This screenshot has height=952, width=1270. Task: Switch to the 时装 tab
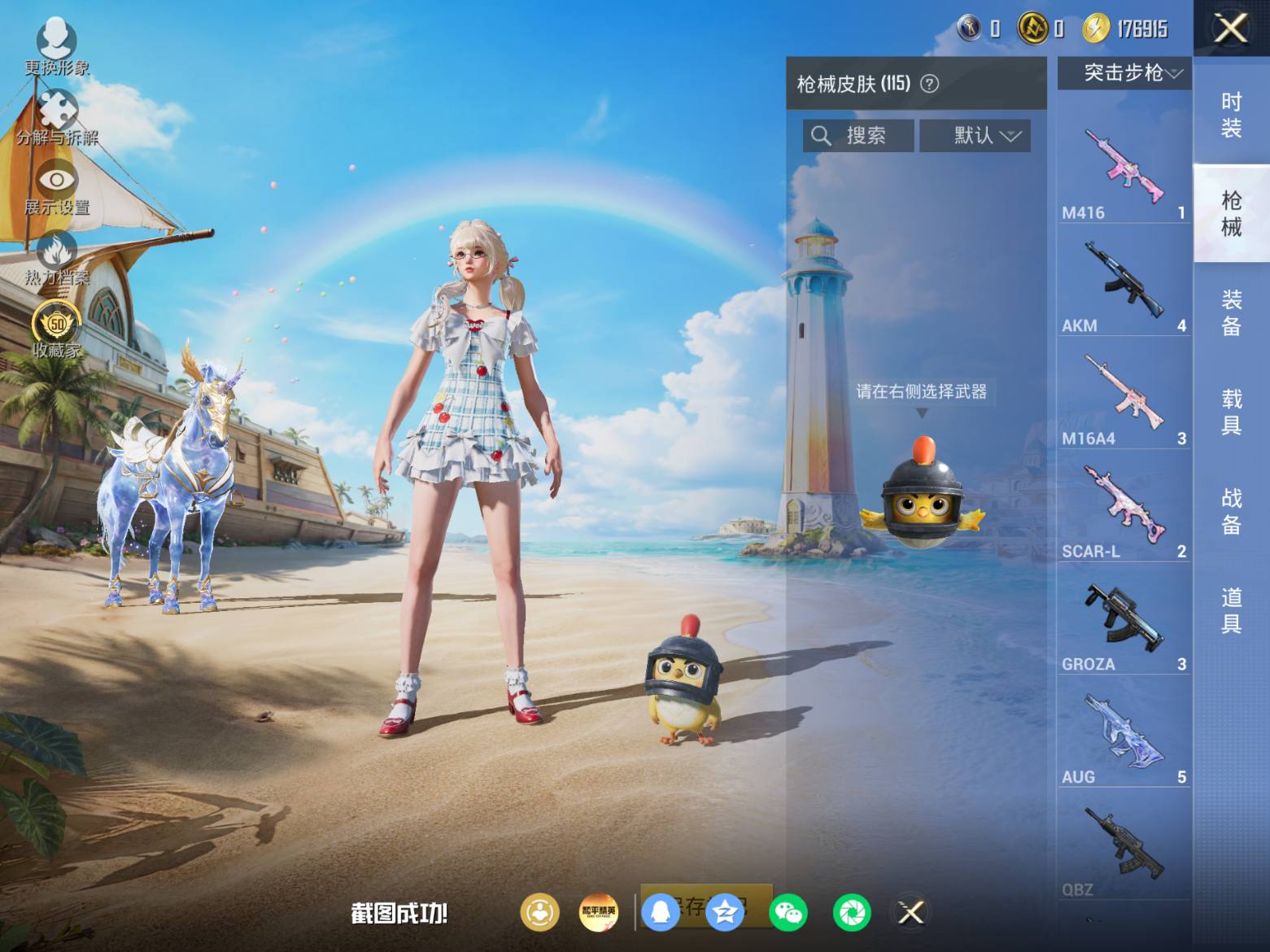pos(1232,115)
